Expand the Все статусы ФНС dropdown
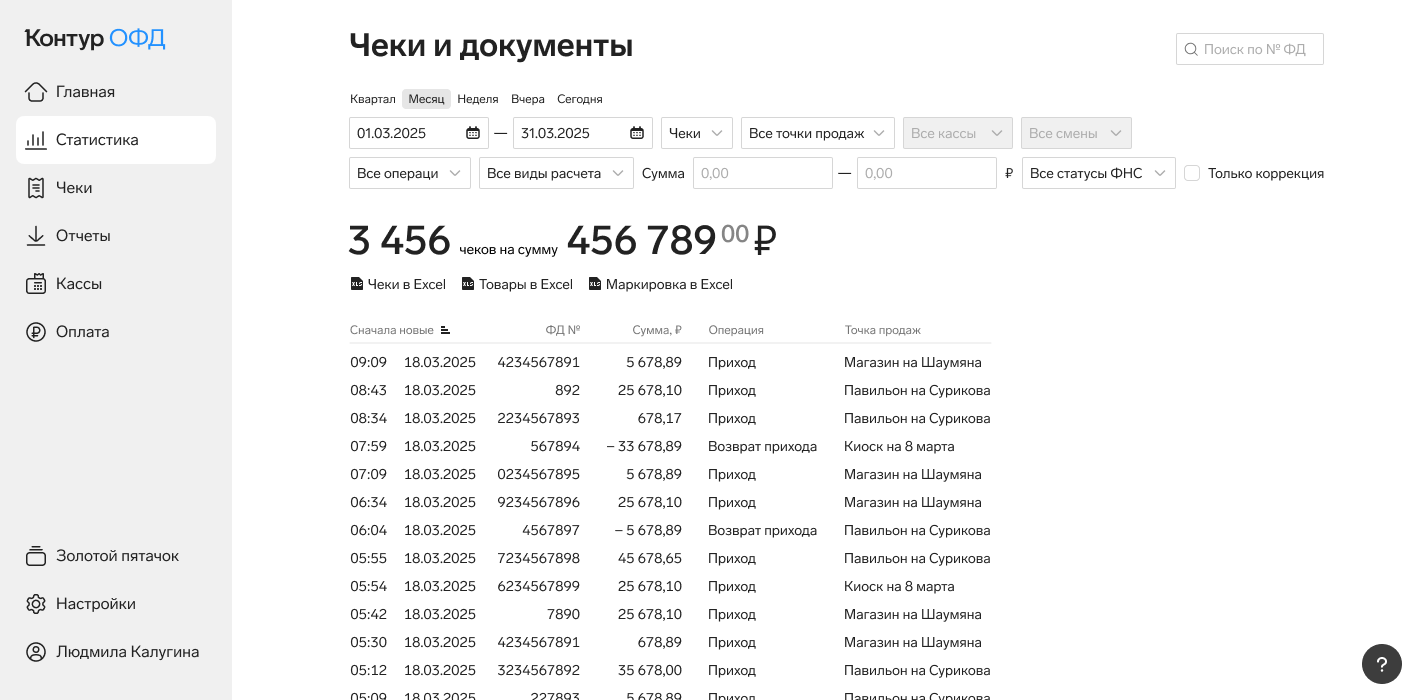The height and width of the screenshot is (700, 1418). (1099, 173)
